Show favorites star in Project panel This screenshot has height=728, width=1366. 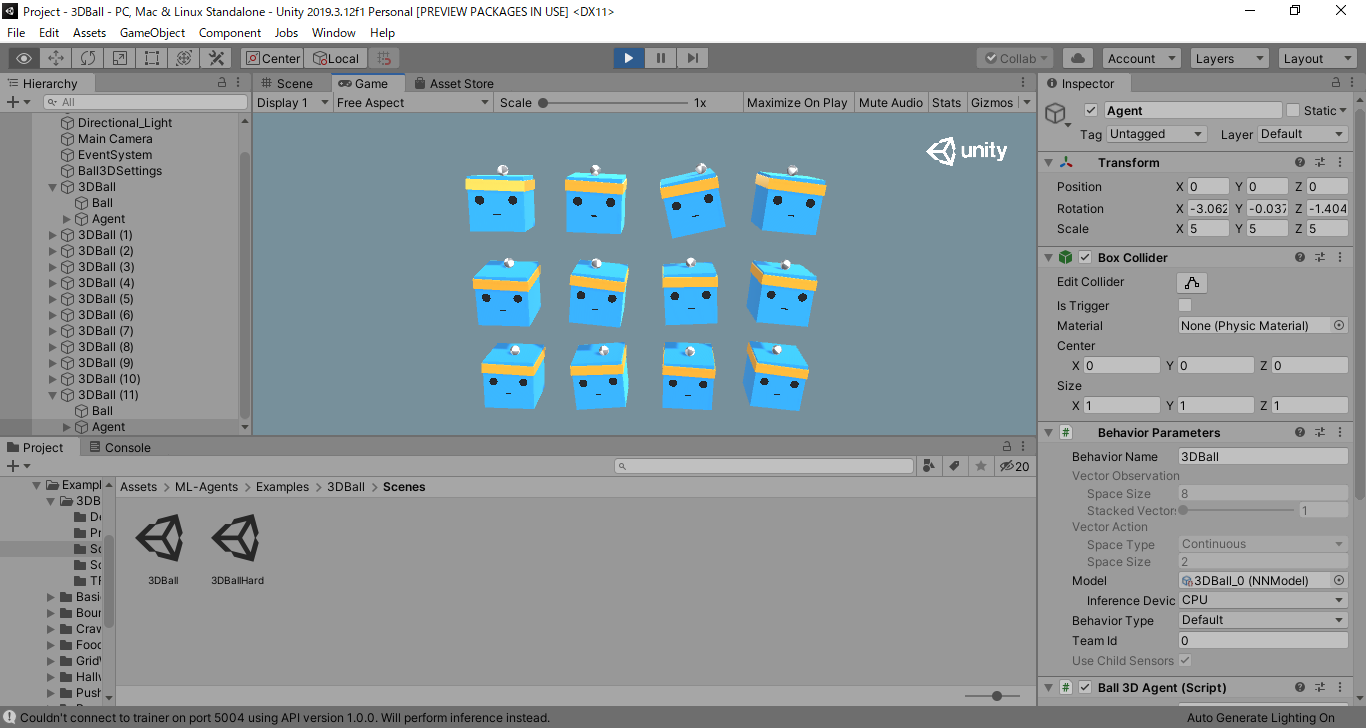tap(981, 466)
